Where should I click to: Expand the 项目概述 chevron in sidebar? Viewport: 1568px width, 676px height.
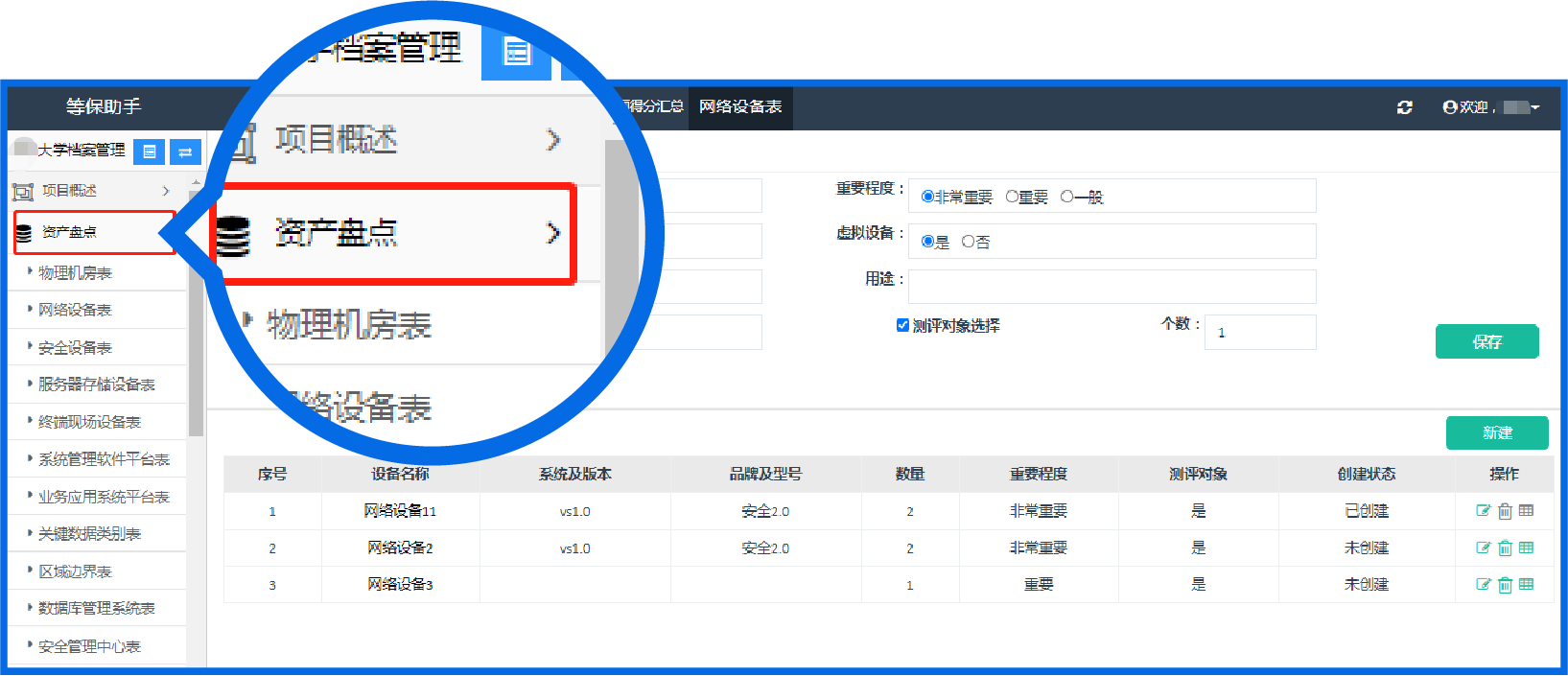[x=166, y=191]
